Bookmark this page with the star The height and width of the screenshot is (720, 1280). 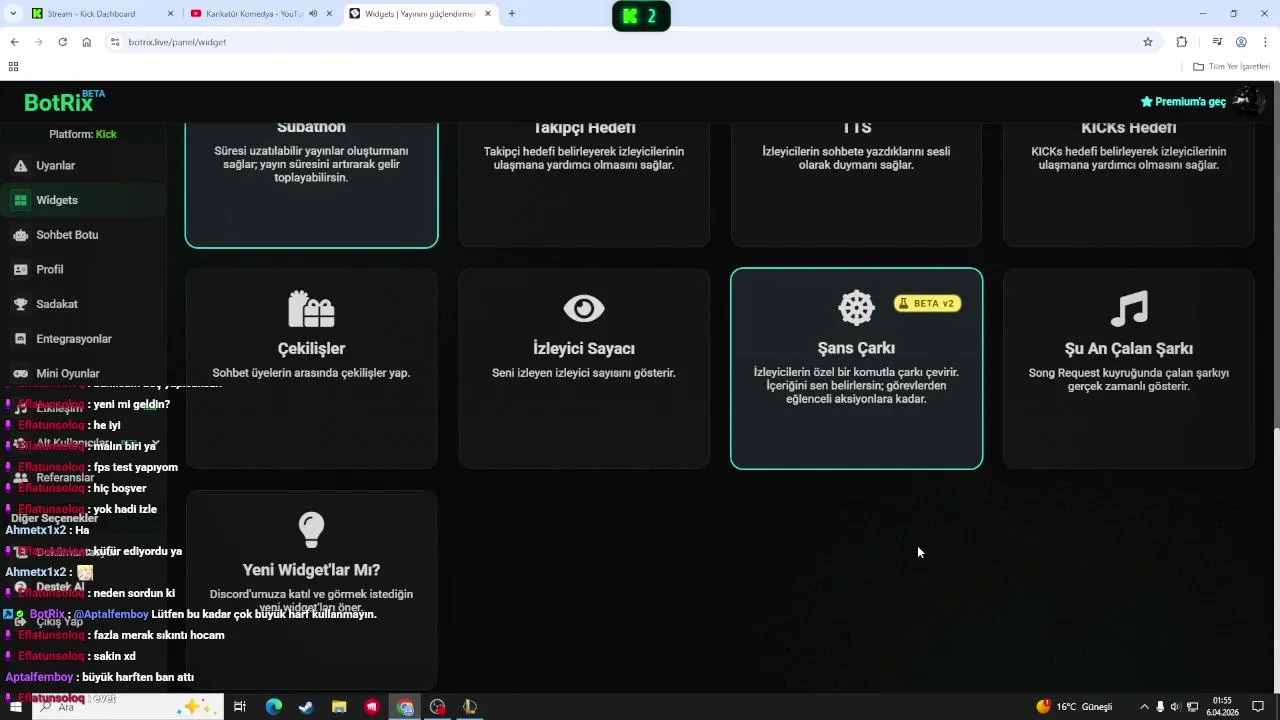pos(1148,42)
